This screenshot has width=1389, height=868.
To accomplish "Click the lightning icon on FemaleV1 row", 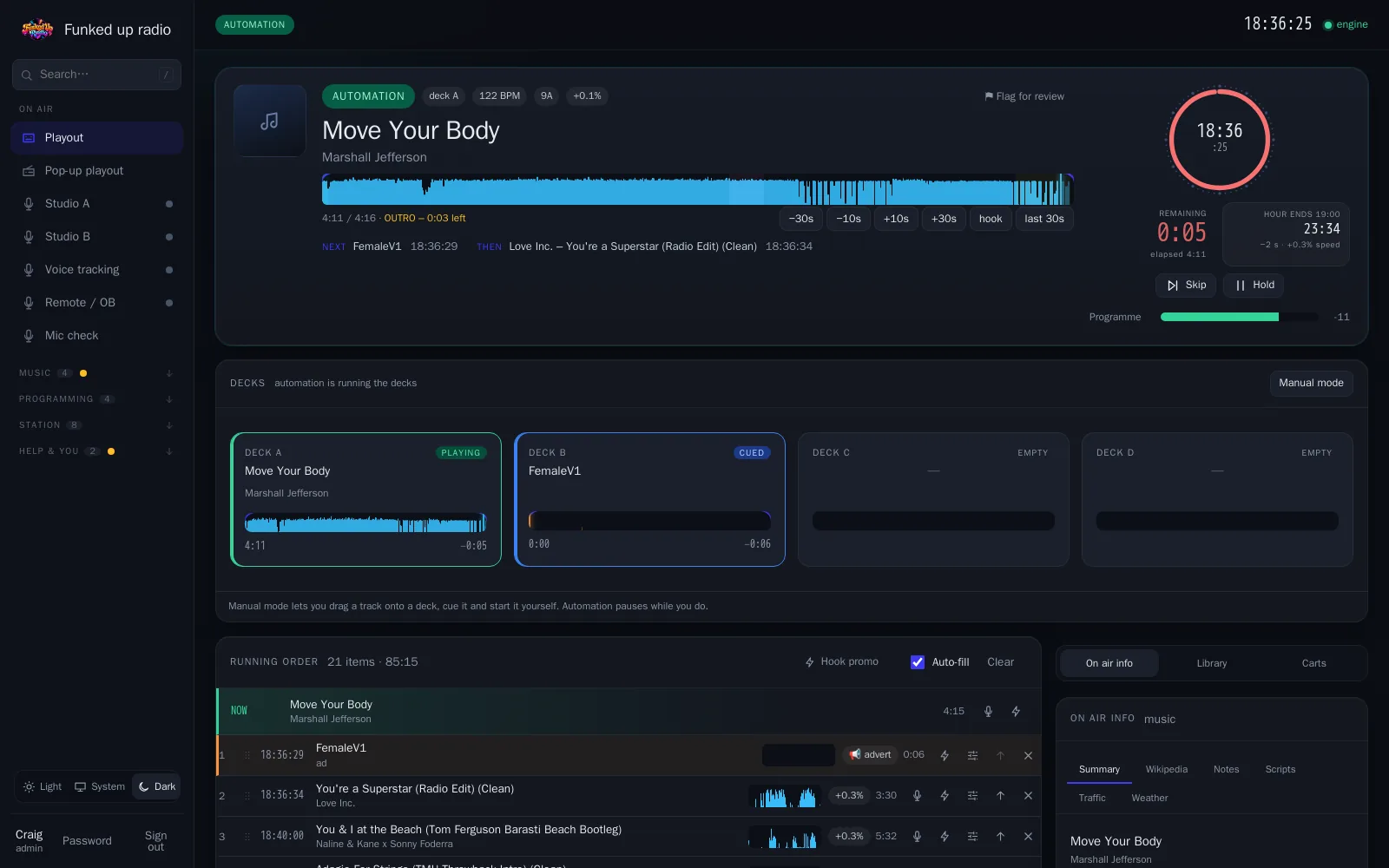I will click(945, 755).
